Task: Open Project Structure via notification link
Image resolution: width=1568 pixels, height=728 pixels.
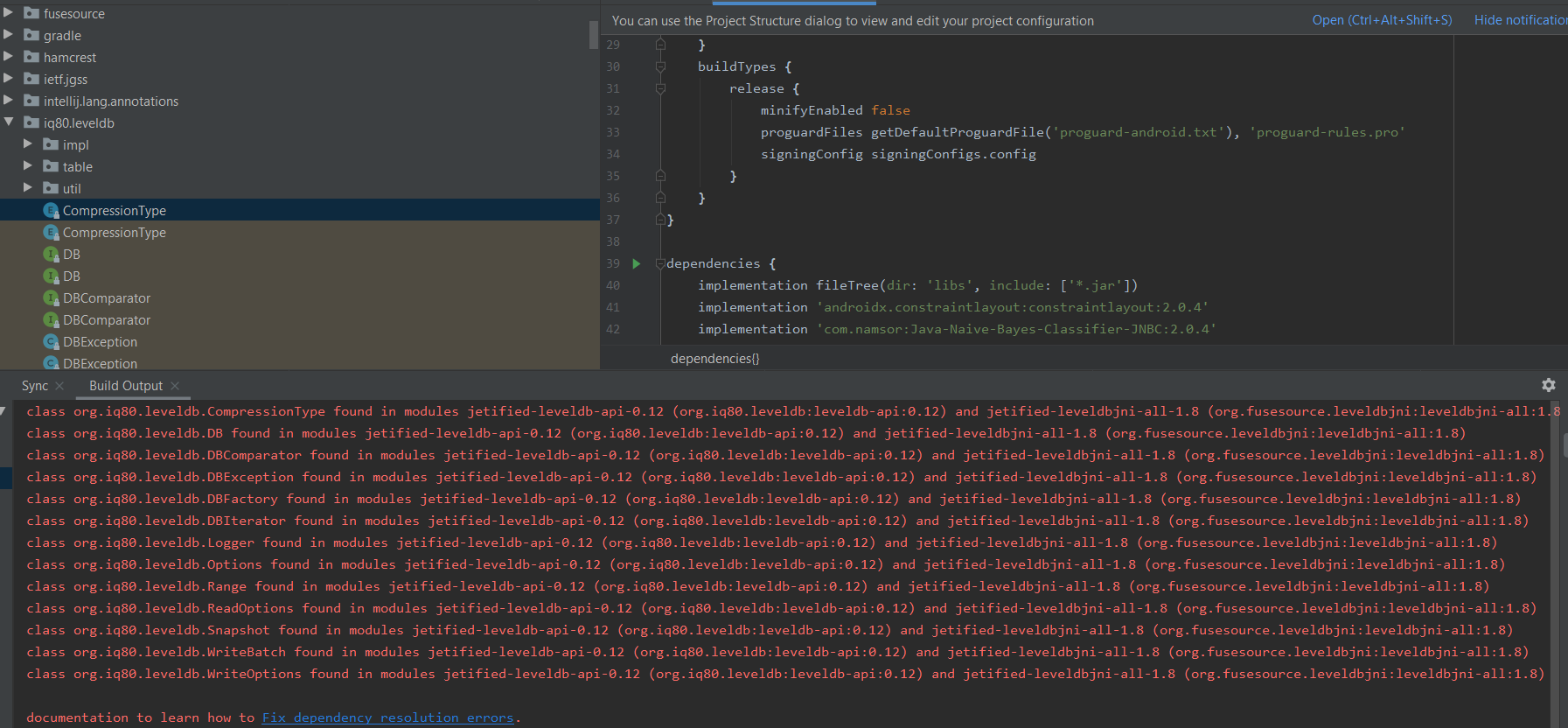Action: pos(1382,20)
